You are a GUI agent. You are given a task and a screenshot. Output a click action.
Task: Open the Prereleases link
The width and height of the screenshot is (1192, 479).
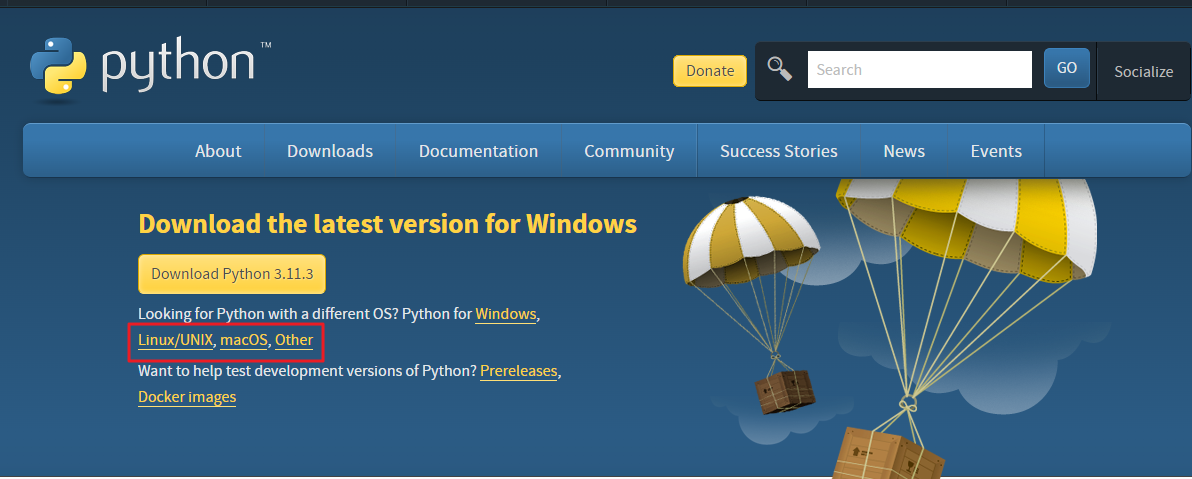519,371
